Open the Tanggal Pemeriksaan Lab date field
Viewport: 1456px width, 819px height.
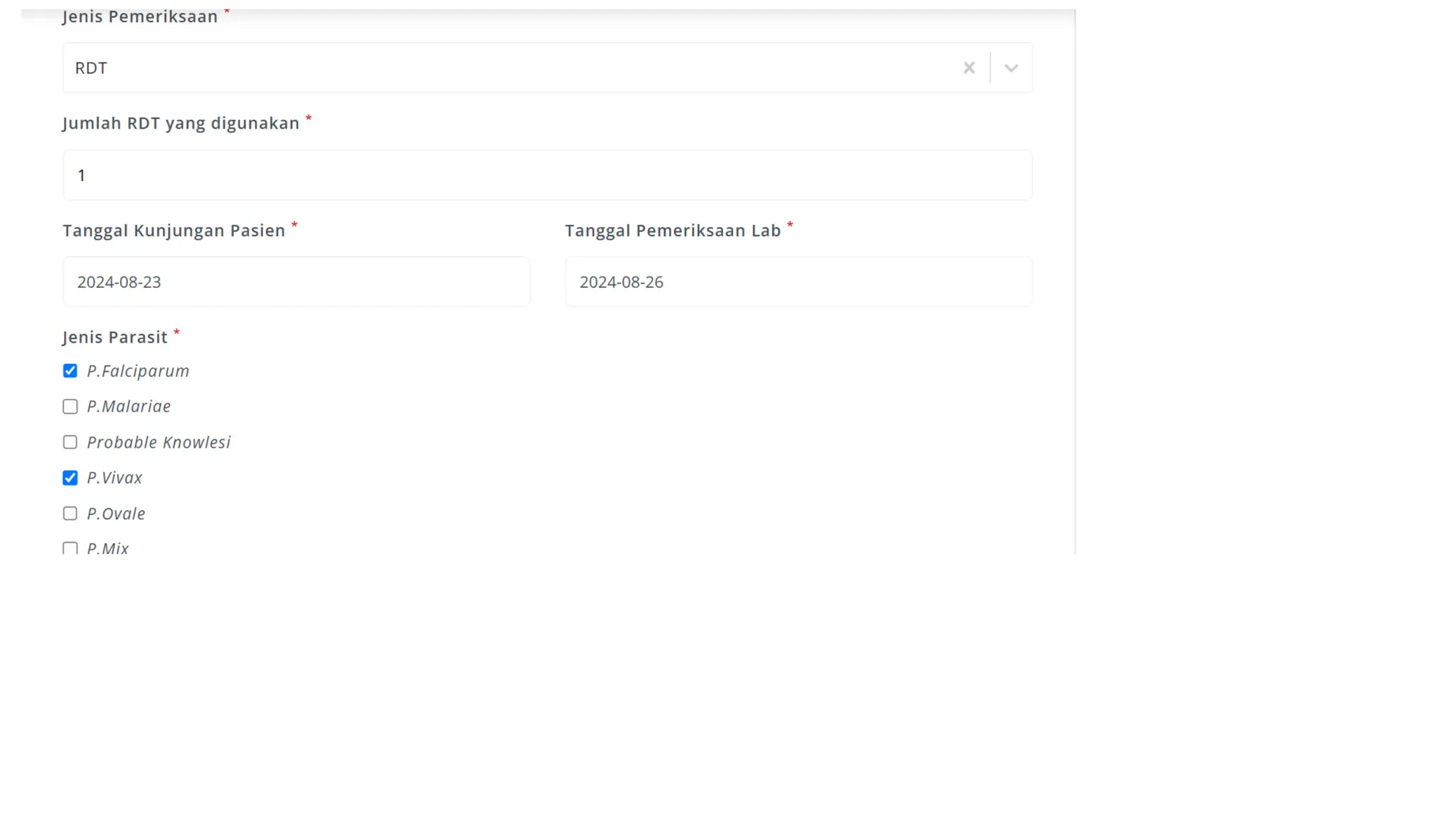coord(798,282)
